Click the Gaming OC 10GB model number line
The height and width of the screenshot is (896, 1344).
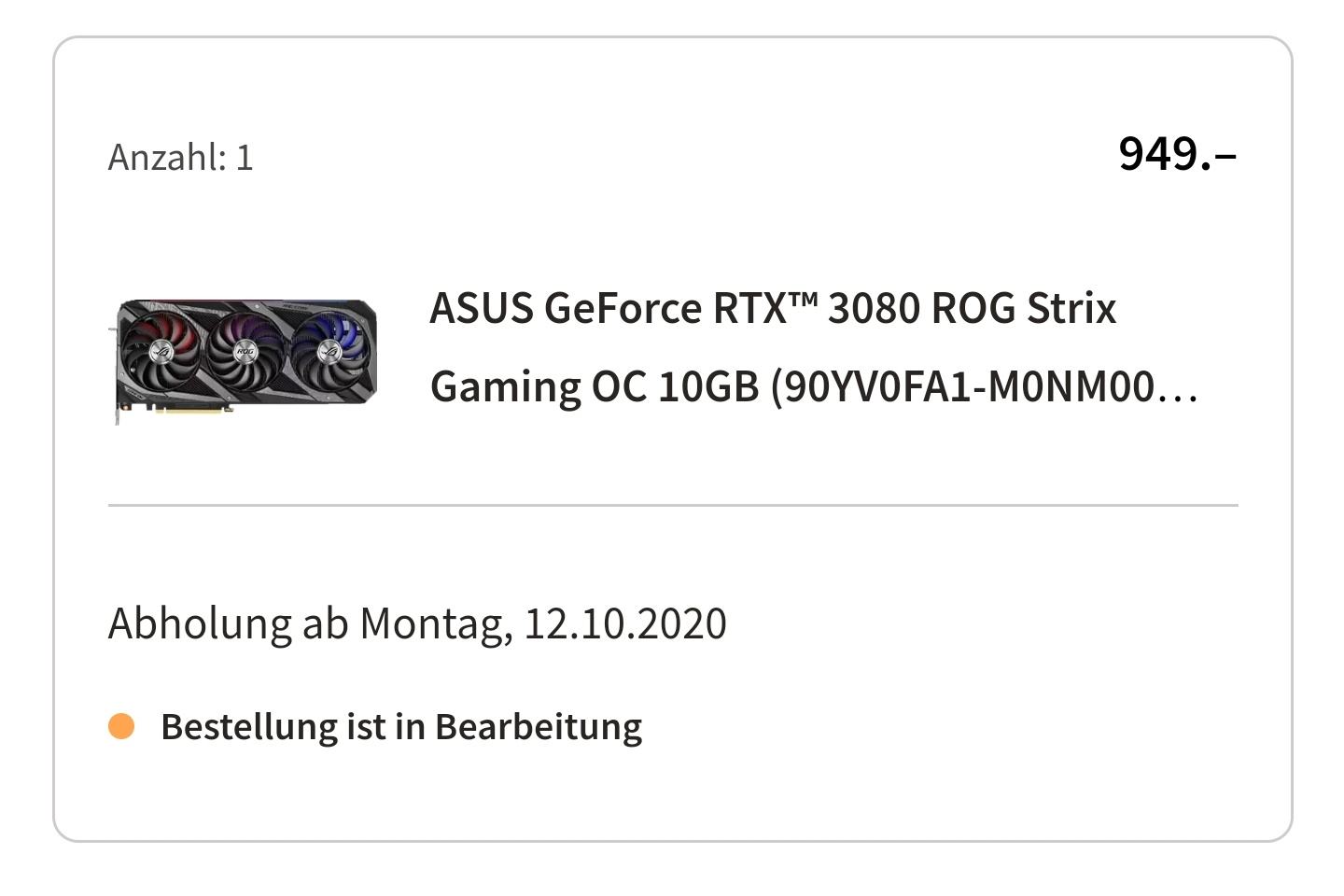coord(814,386)
